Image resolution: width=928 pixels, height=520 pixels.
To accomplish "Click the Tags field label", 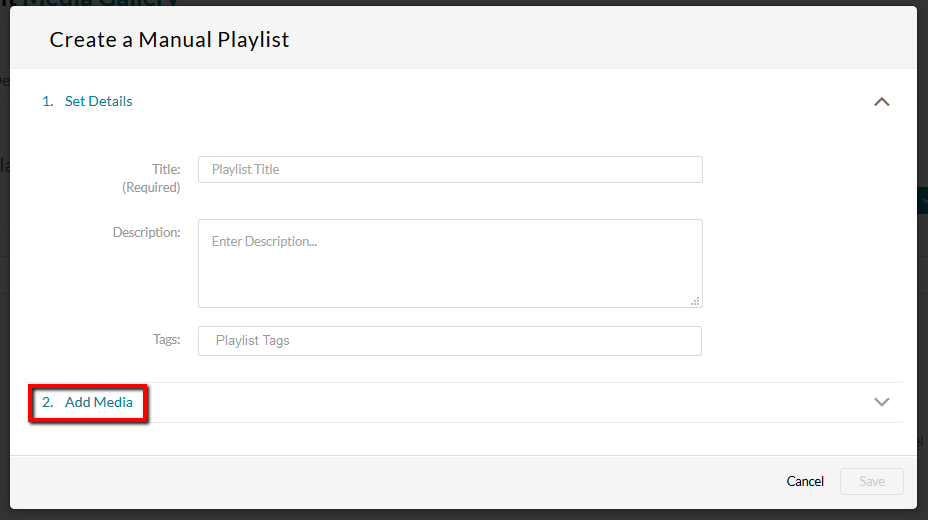I will click(166, 340).
